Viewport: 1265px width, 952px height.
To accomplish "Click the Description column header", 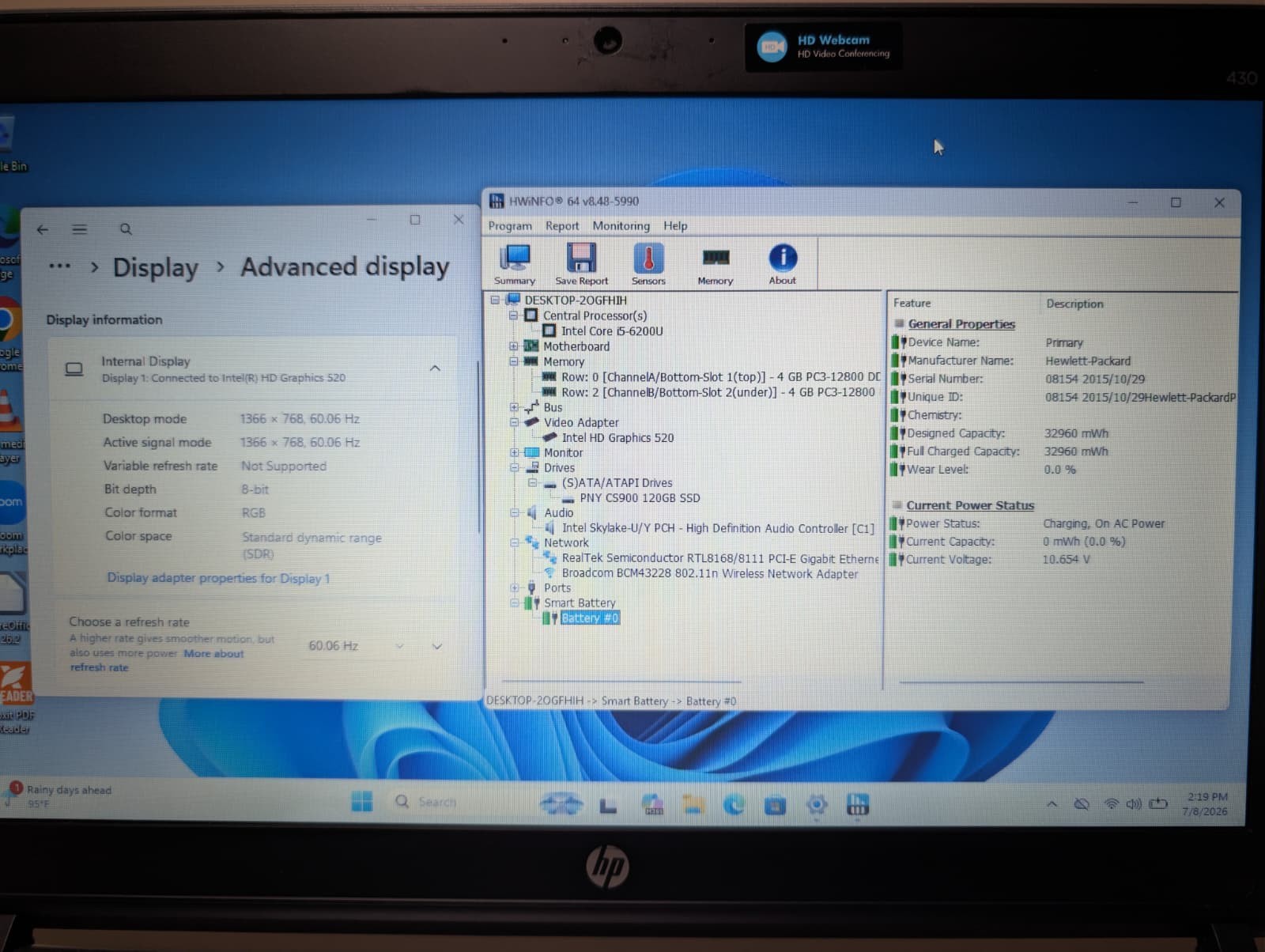I will pos(1074,304).
